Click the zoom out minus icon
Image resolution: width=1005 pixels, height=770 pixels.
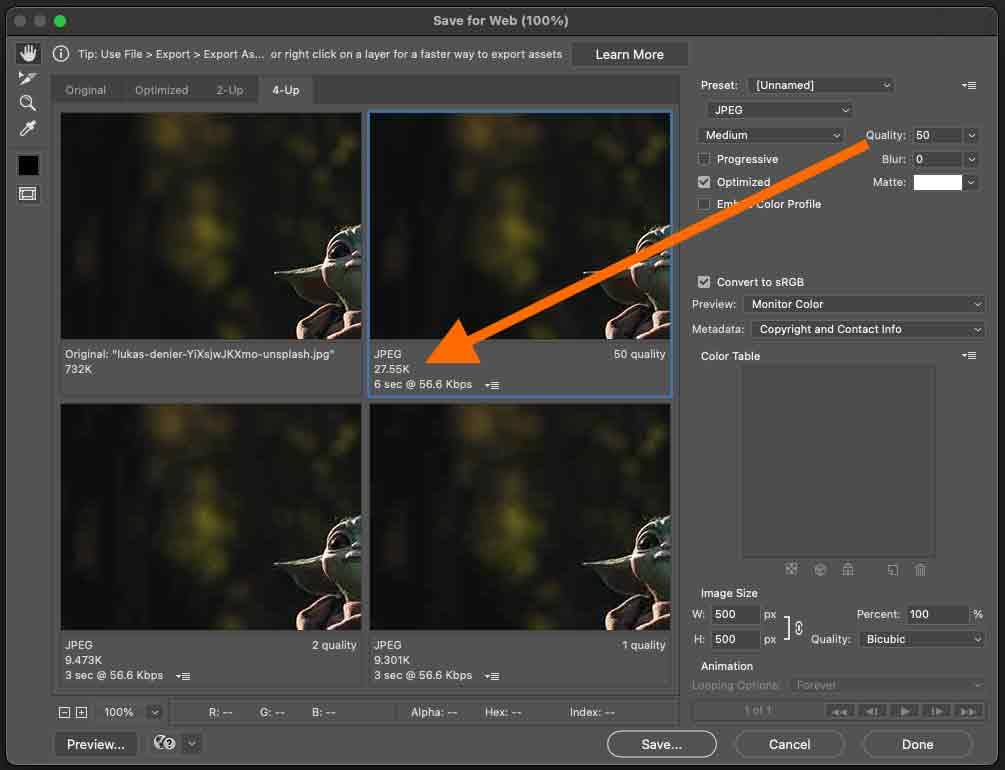pyautogui.click(x=65, y=712)
